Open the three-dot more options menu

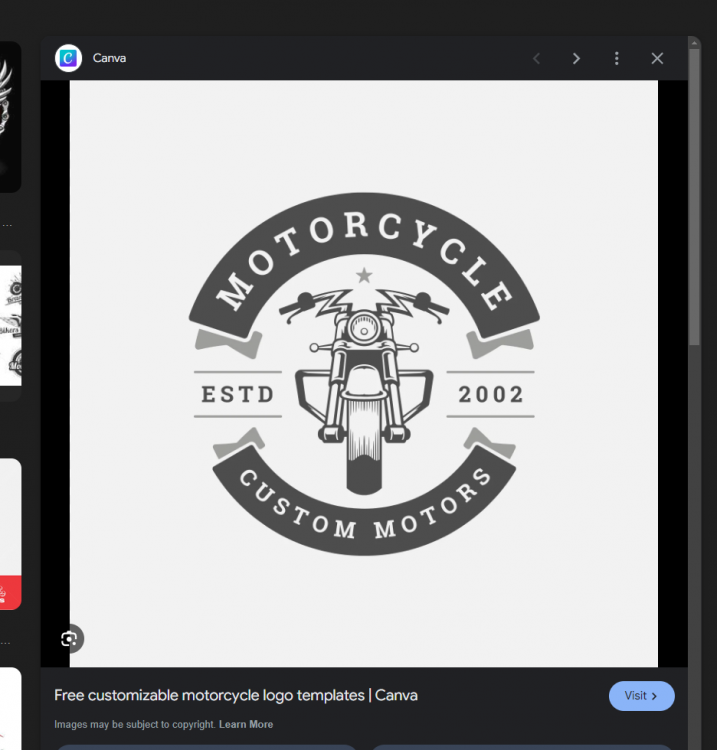pyautogui.click(x=617, y=58)
